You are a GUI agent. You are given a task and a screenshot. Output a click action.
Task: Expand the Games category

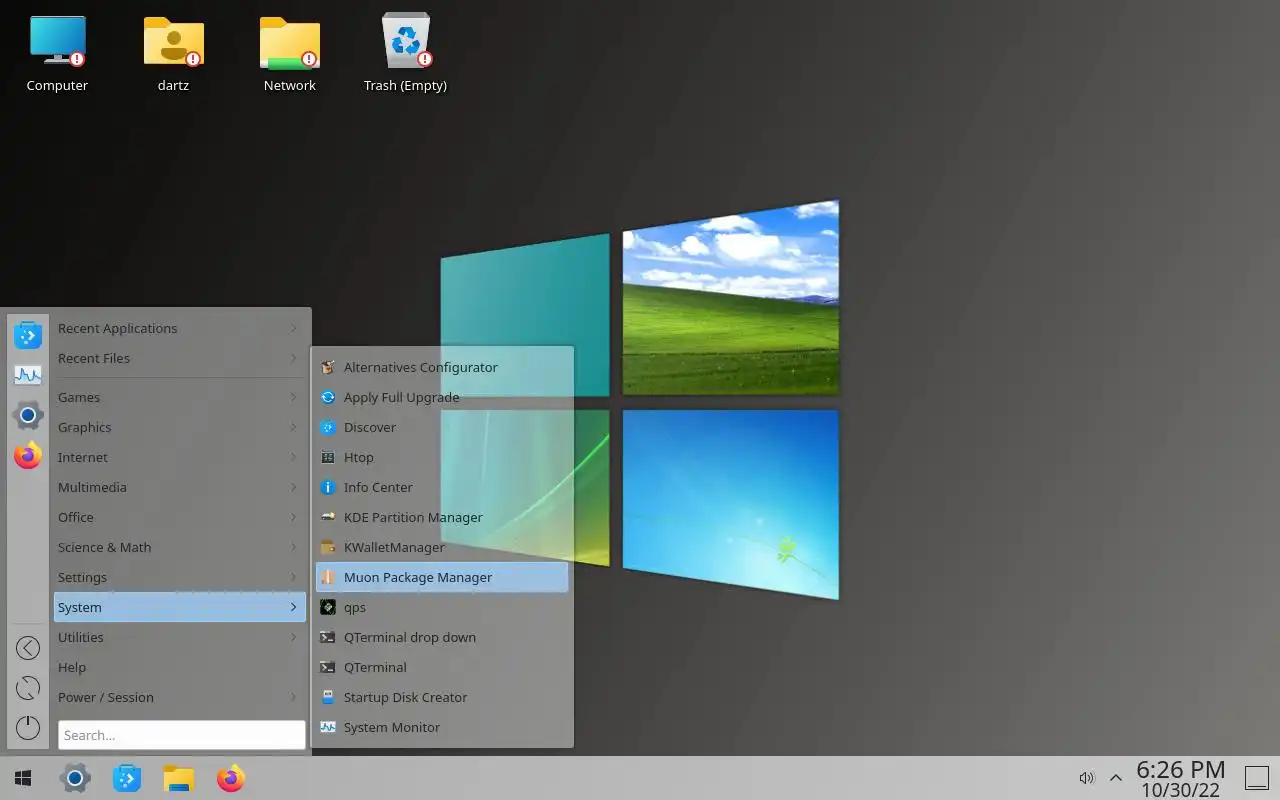[180, 397]
